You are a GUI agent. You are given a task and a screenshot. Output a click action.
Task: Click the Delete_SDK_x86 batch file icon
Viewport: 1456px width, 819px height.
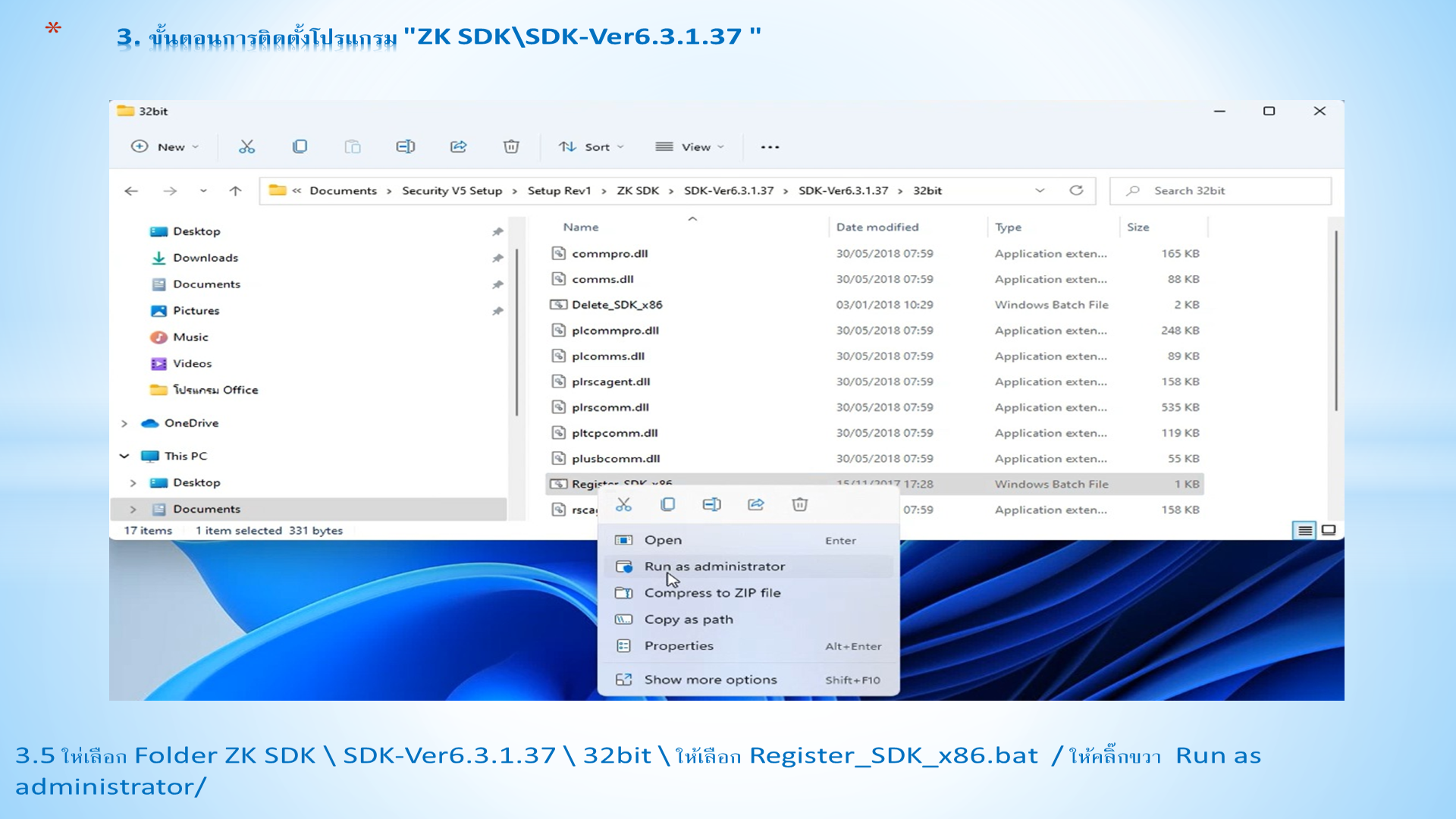(559, 305)
